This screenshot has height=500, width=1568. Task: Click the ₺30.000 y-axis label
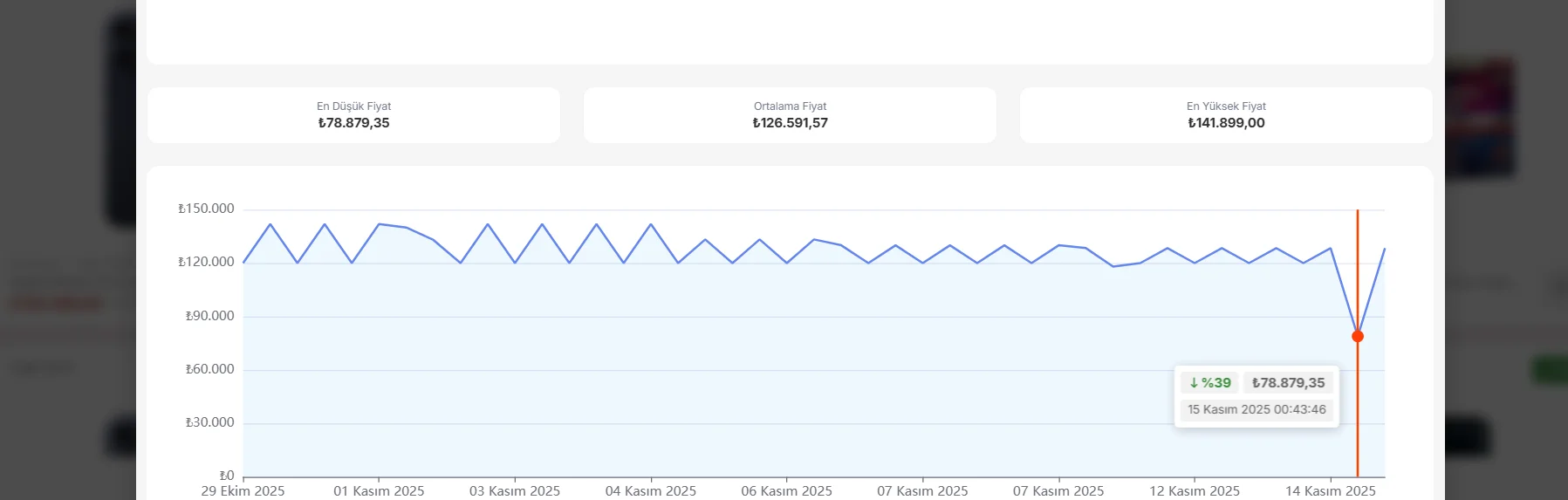pos(209,422)
